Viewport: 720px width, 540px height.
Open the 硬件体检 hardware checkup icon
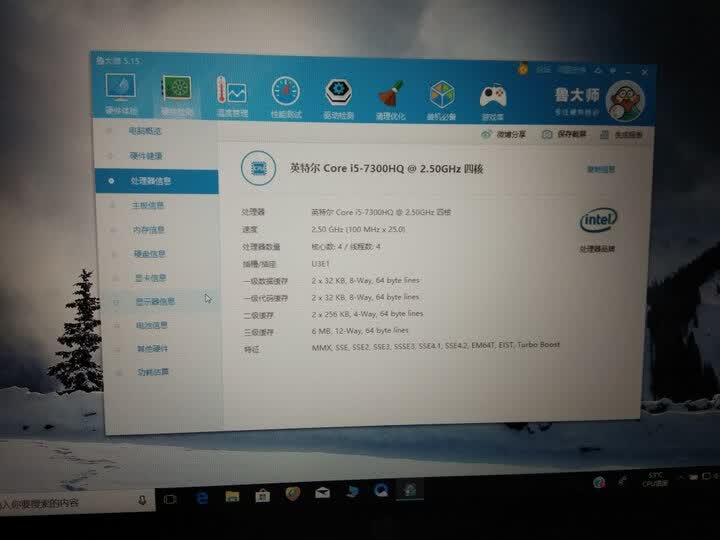point(121,93)
